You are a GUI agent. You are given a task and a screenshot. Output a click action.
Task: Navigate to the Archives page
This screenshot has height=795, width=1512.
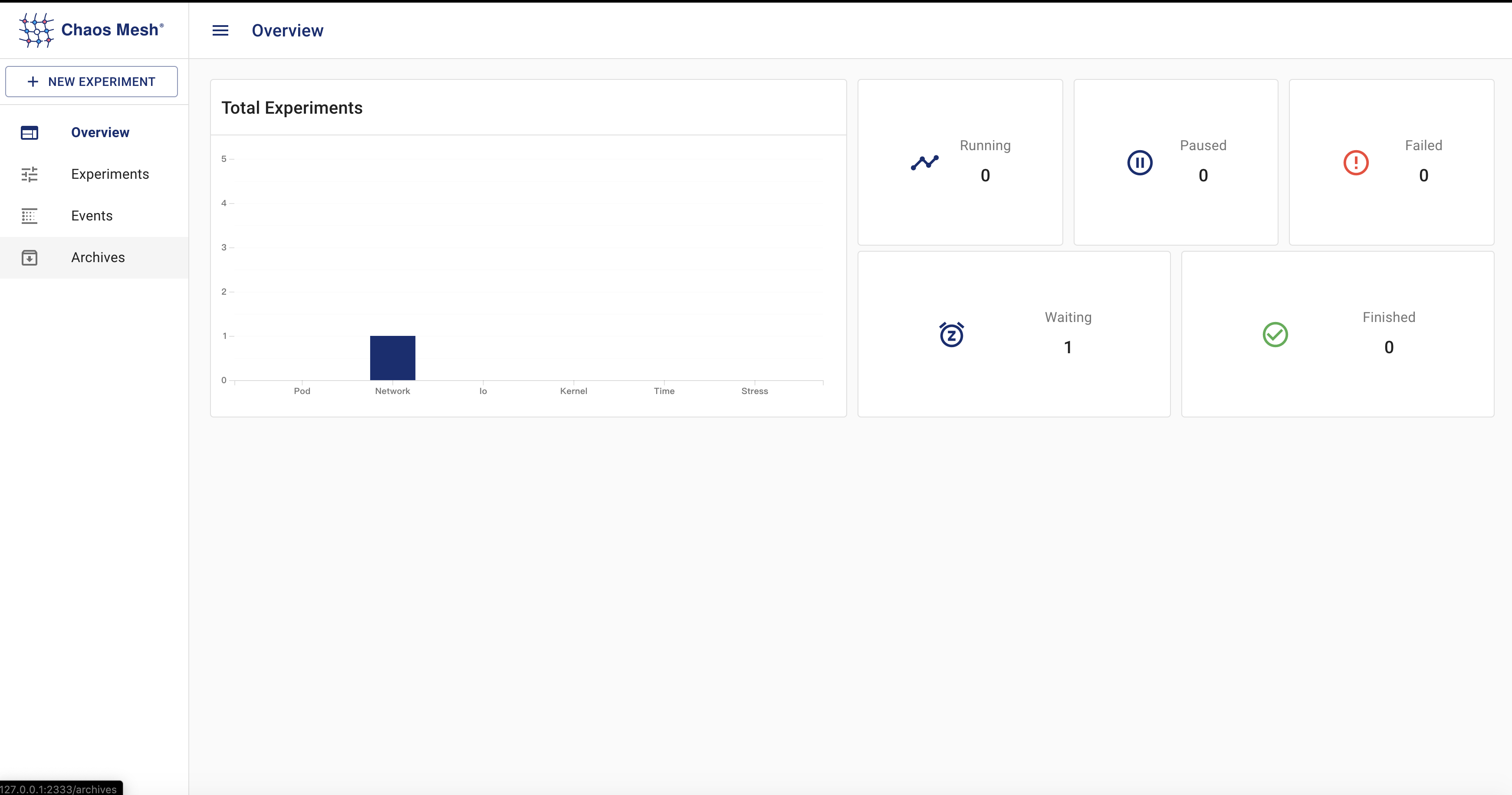pos(98,258)
